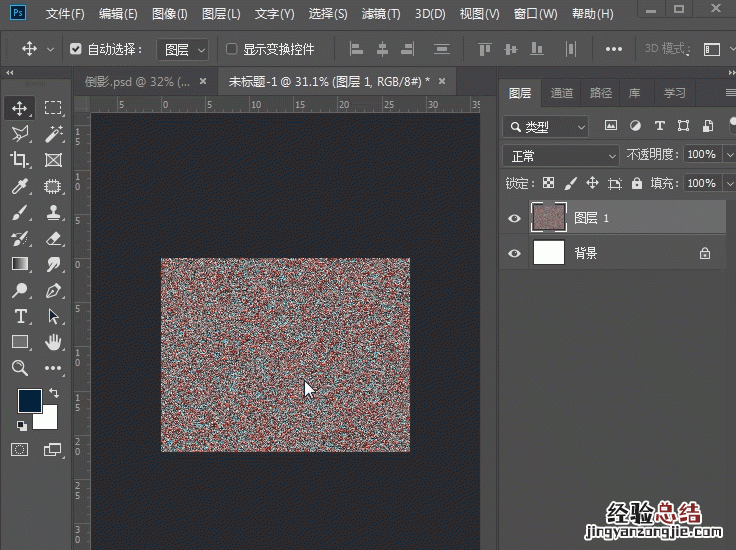The image size is (736, 550).
Task: Select the Hand tool
Action: click(x=53, y=342)
